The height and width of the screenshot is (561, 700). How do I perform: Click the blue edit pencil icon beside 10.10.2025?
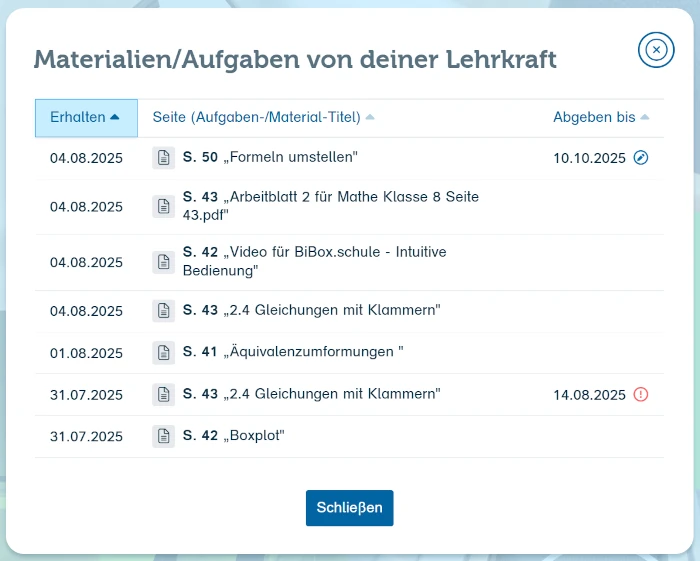(x=641, y=158)
